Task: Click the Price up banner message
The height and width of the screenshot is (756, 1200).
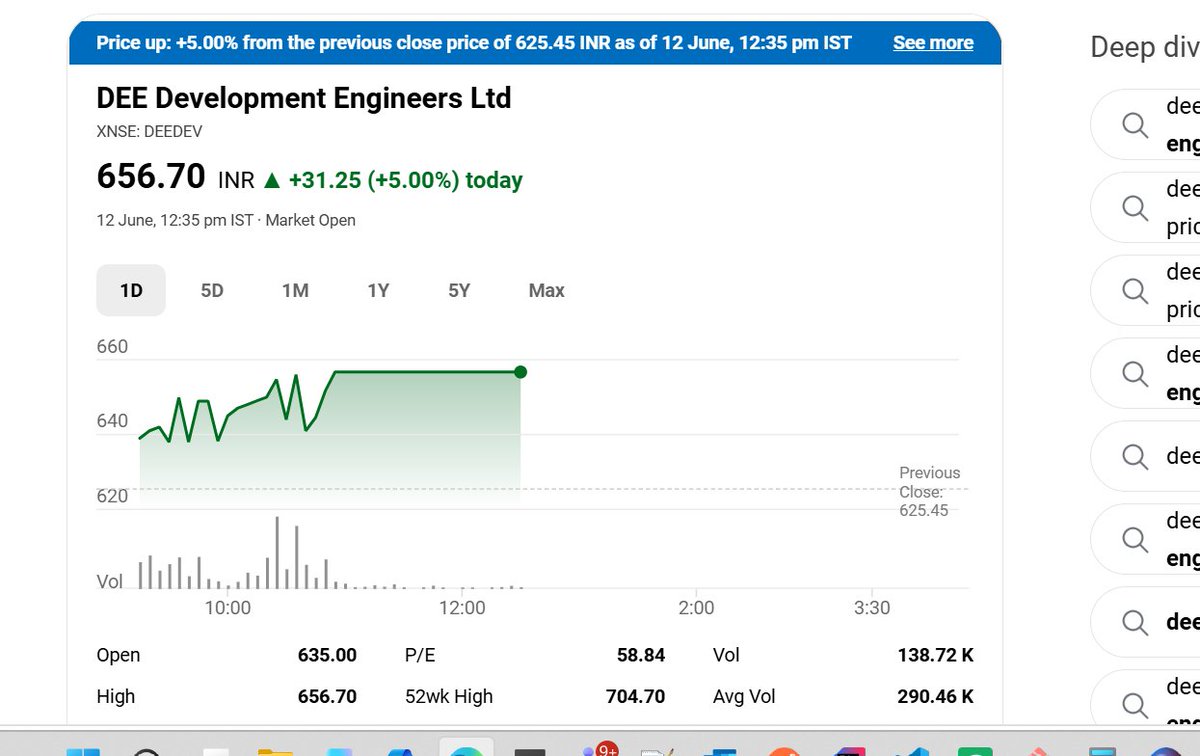Action: 474,43
